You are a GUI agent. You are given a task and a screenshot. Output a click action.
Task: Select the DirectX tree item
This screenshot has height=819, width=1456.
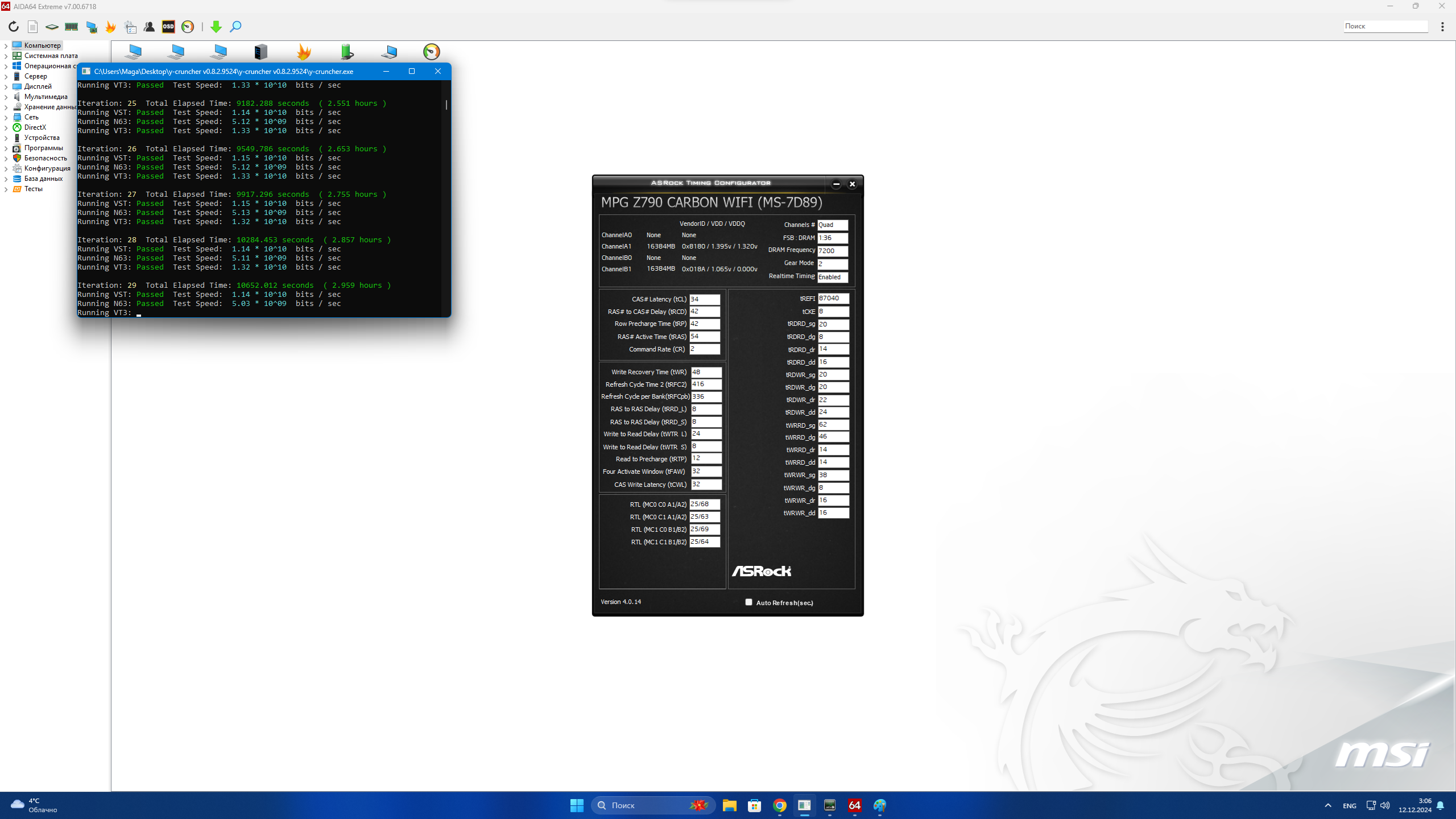click(35, 127)
